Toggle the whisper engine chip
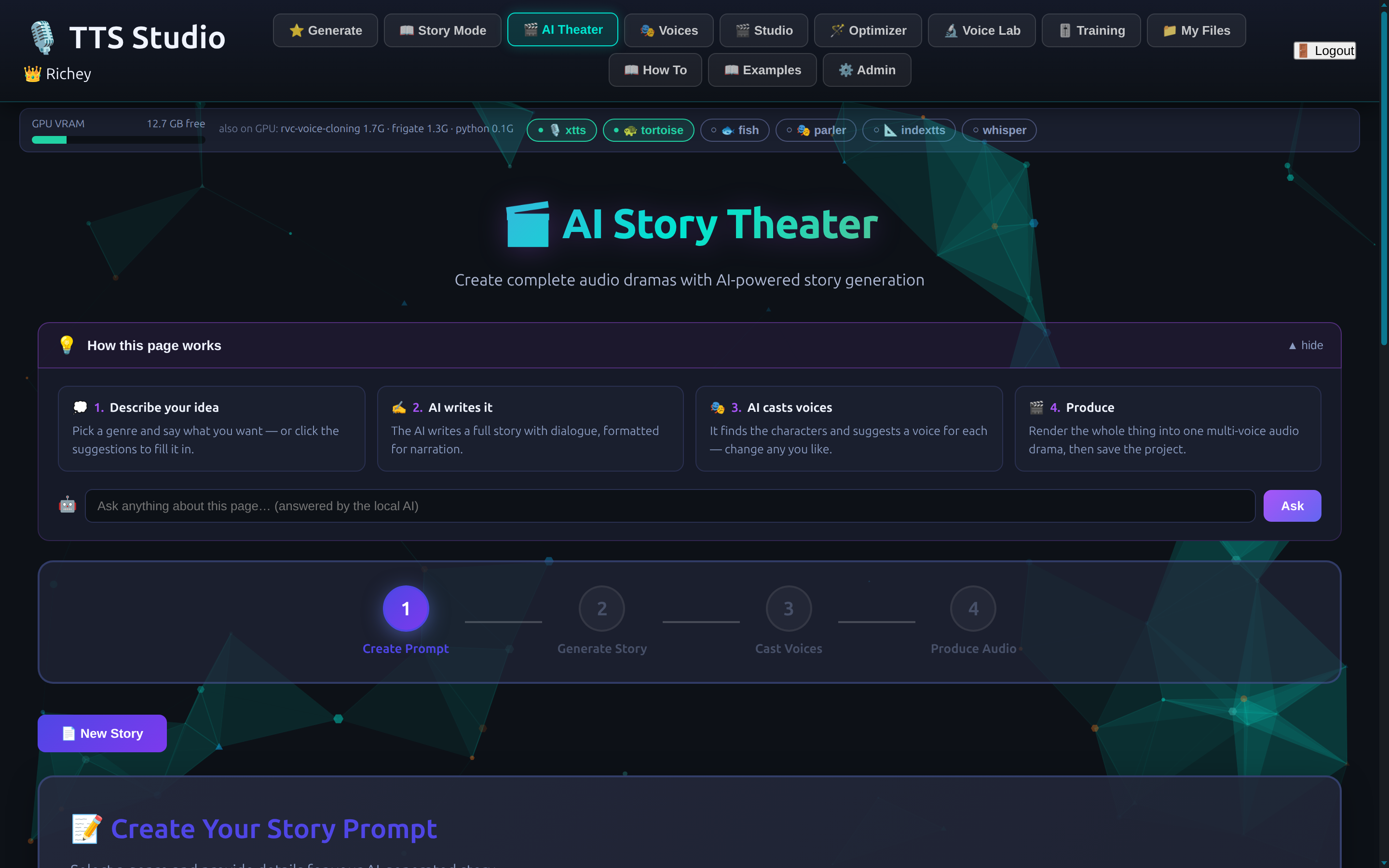This screenshot has width=1389, height=868. coord(999,130)
